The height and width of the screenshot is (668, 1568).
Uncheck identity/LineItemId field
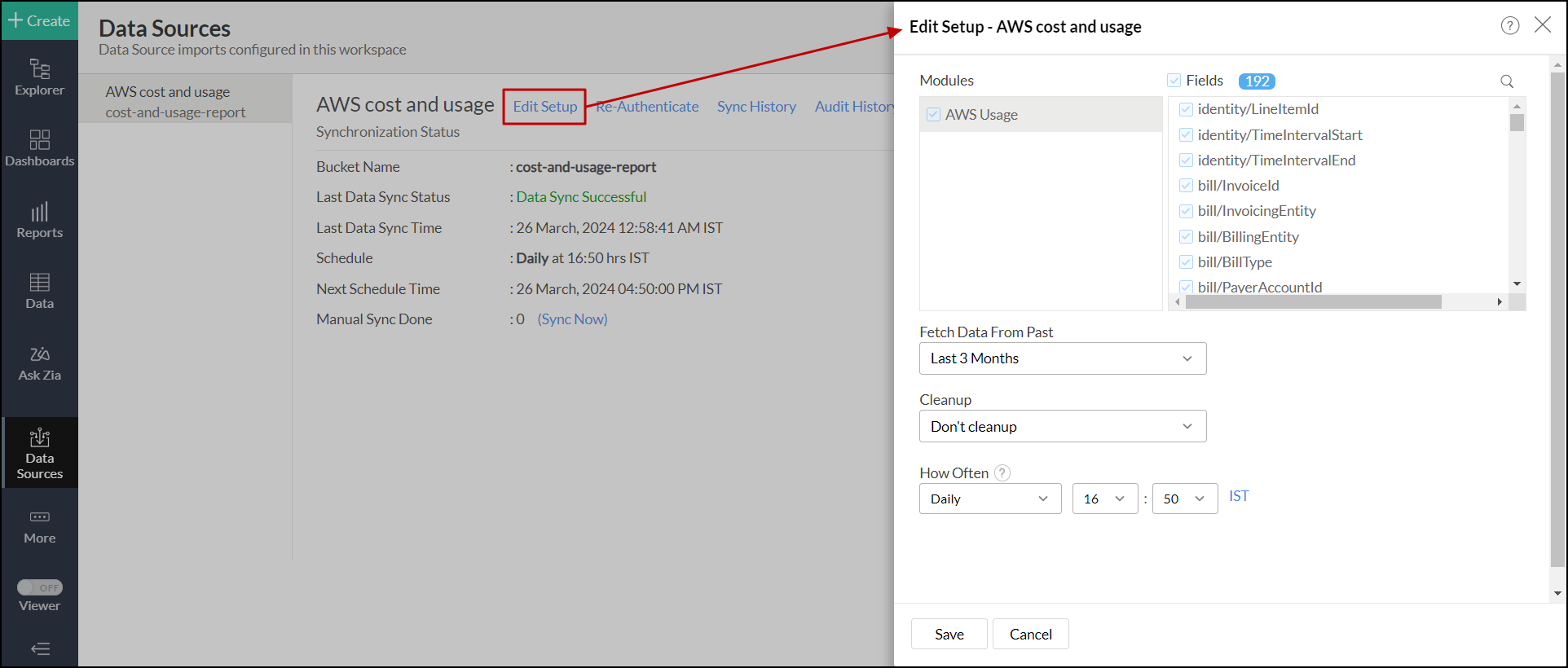coord(1186,109)
